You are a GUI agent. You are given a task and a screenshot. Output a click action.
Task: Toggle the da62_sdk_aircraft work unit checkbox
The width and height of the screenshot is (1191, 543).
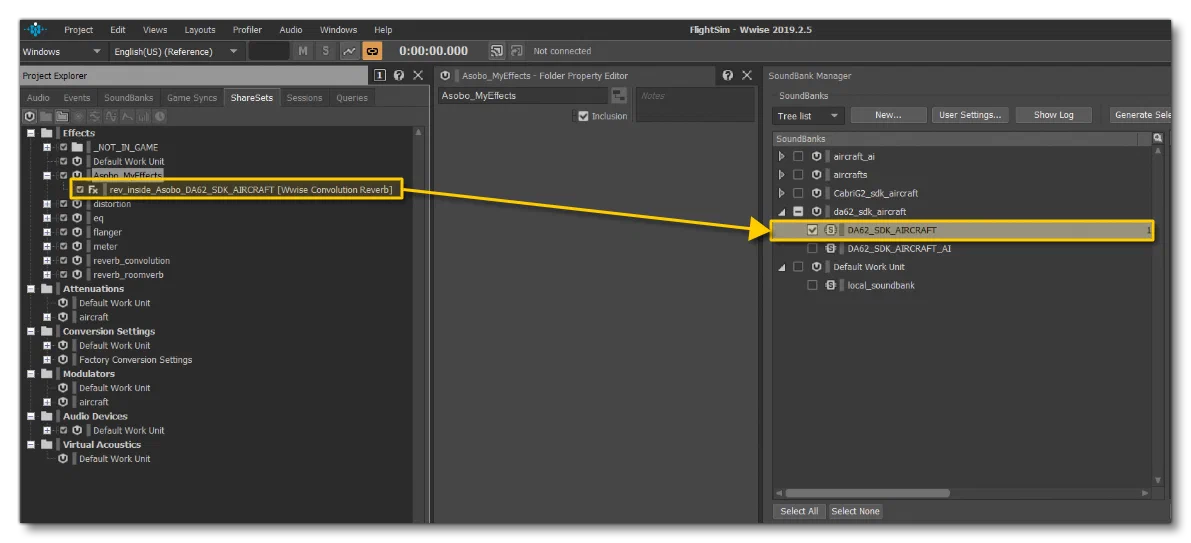pos(798,212)
